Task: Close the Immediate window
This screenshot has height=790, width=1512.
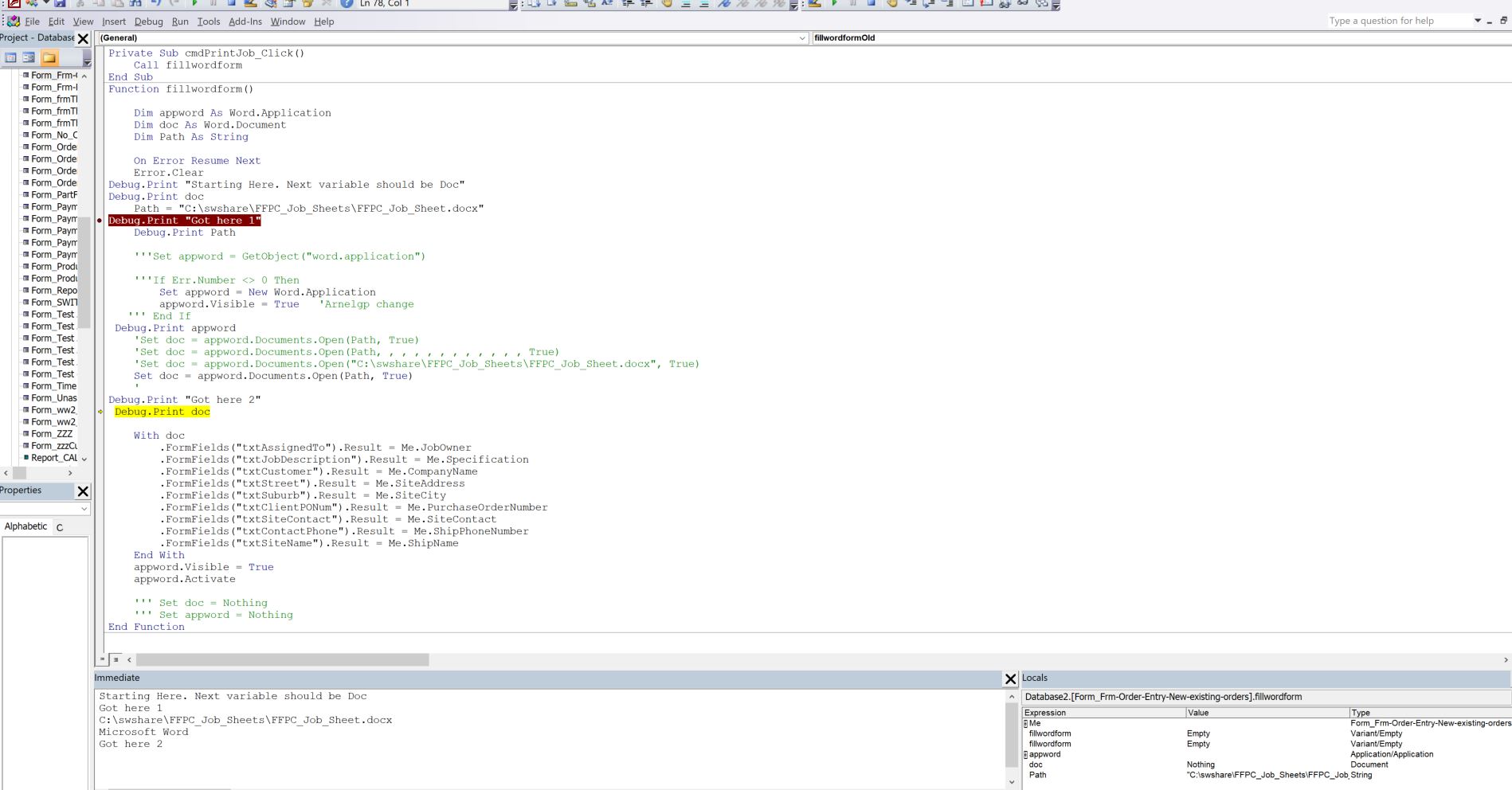Action: [1010, 679]
